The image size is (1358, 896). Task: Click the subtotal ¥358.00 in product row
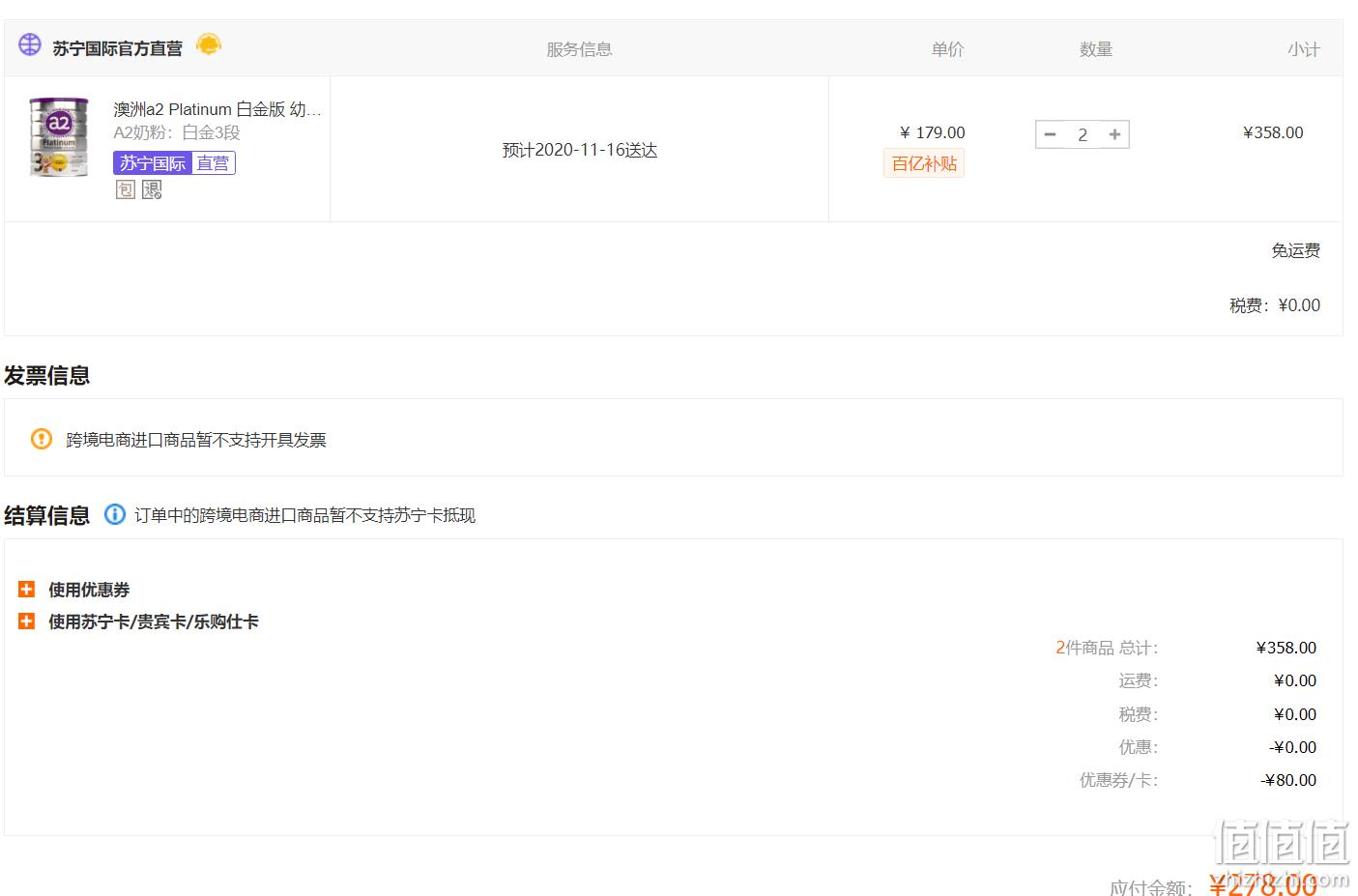(1273, 132)
